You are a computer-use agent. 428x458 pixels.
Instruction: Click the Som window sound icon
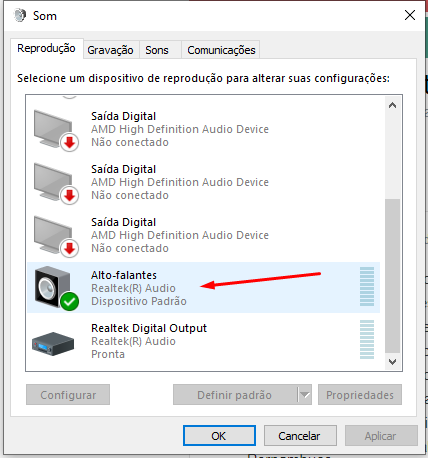(x=20, y=15)
